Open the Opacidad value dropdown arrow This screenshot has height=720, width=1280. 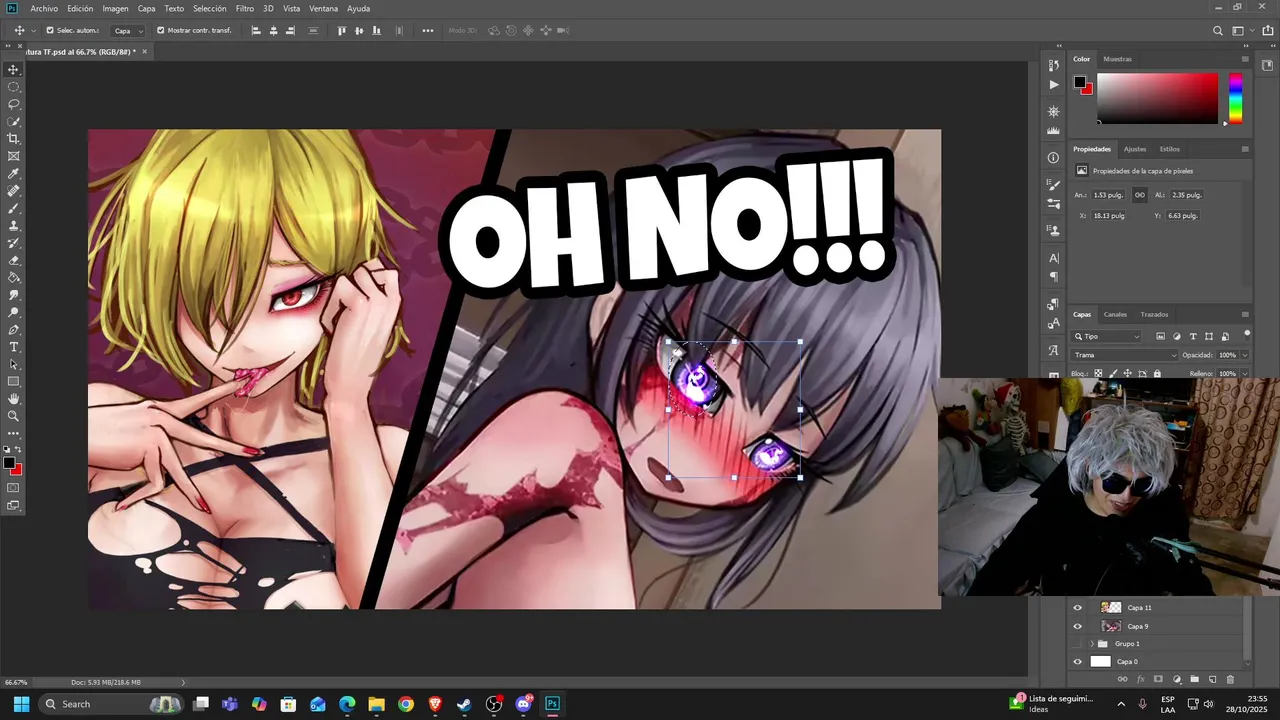click(x=1243, y=355)
